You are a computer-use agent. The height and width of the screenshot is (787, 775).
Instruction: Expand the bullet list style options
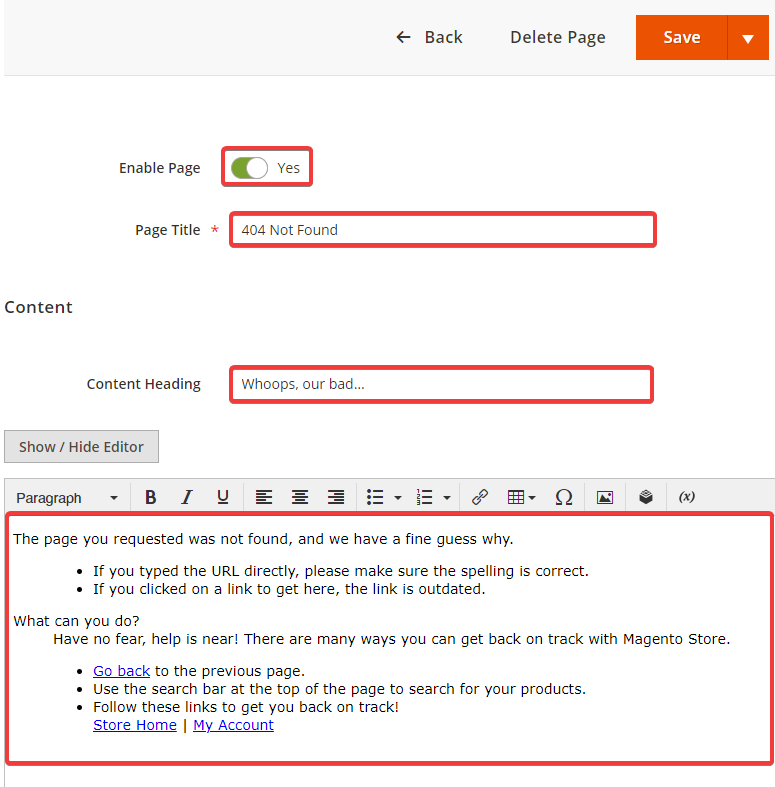click(398, 498)
